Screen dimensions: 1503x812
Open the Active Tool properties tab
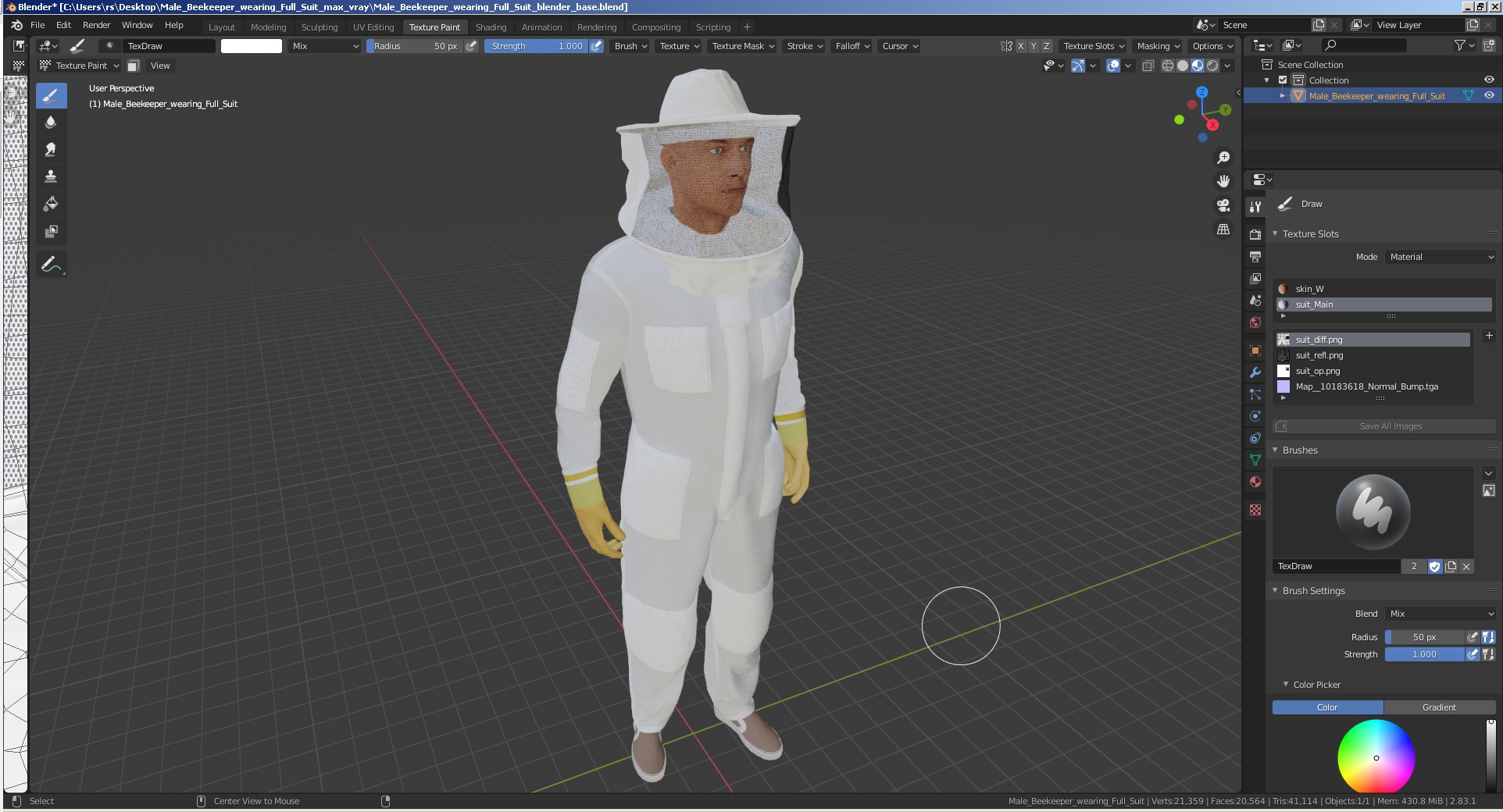1255,207
